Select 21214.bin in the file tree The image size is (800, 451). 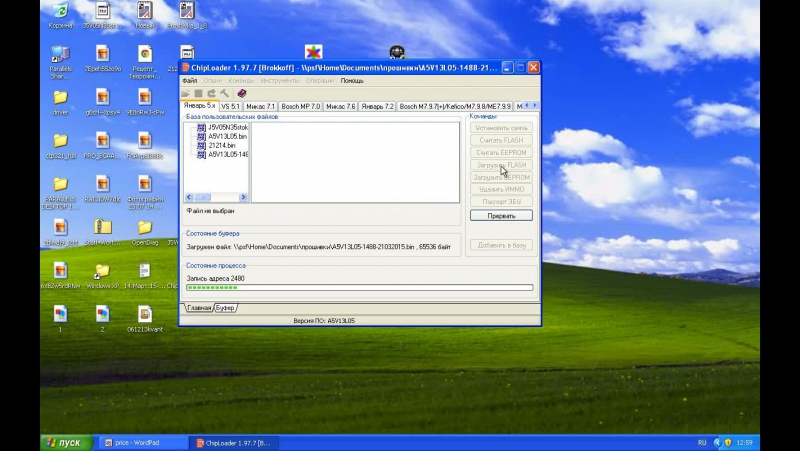coord(216,145)
